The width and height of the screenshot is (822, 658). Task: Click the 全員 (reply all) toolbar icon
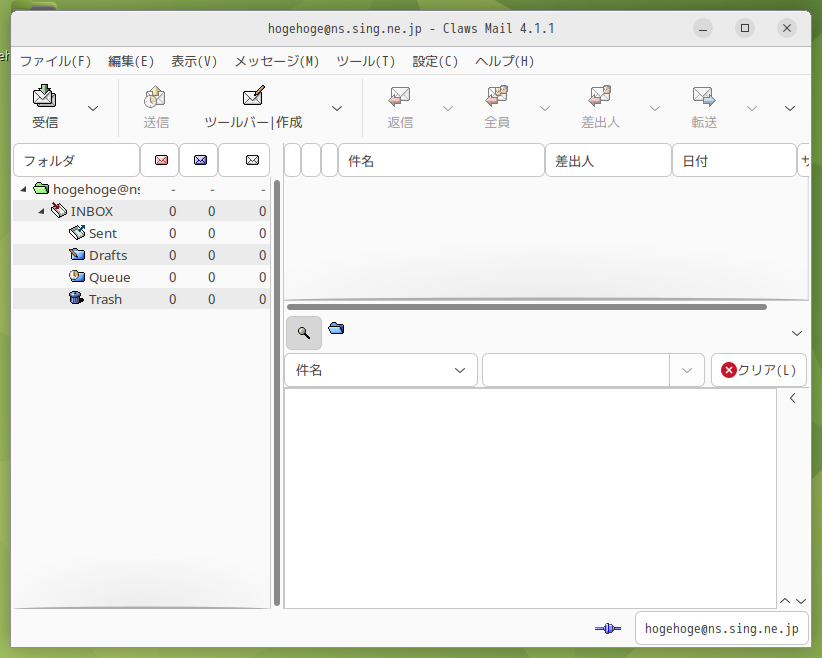coord(496,96)
